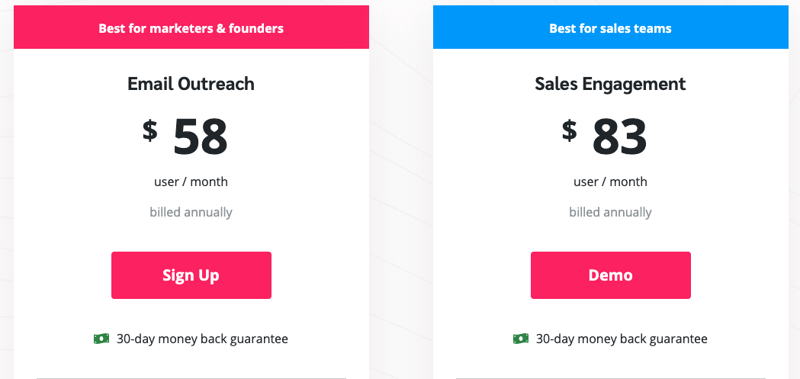Viewport: 800px width, 379px height.
Task: Click the Best for marketers & founders banner
Action: pyautogui.click(x=191, y=28)
